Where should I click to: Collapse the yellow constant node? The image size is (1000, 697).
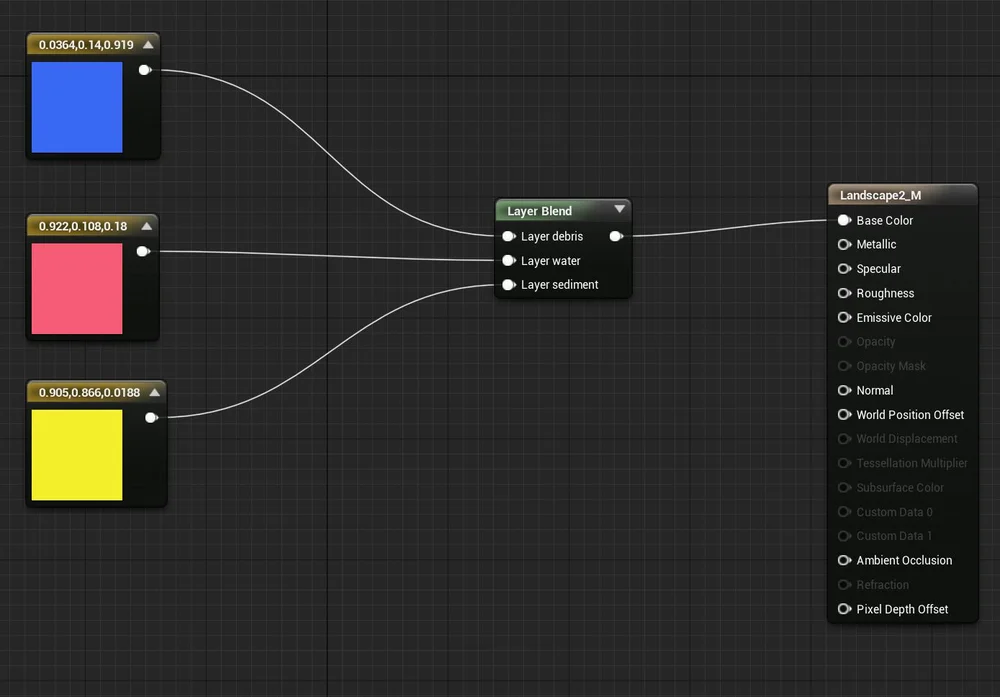[155, 391]
